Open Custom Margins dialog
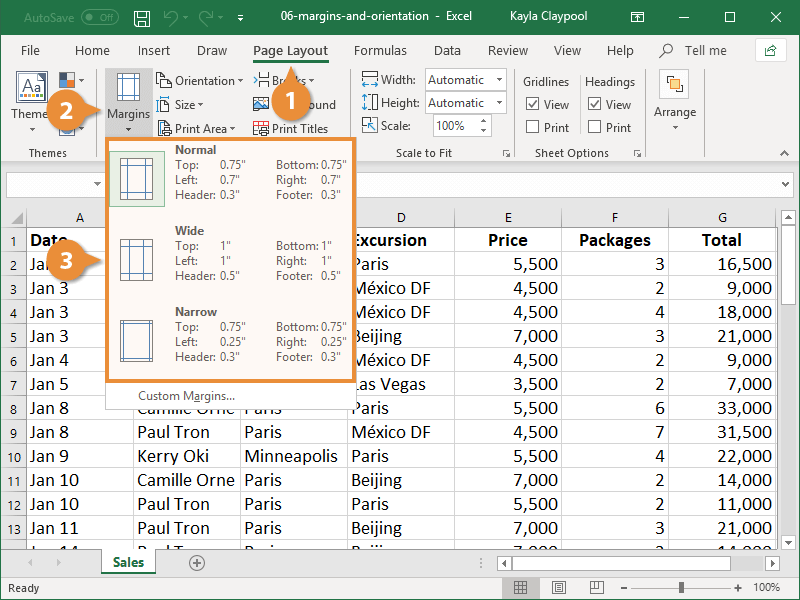 click(x=186, y=396)
